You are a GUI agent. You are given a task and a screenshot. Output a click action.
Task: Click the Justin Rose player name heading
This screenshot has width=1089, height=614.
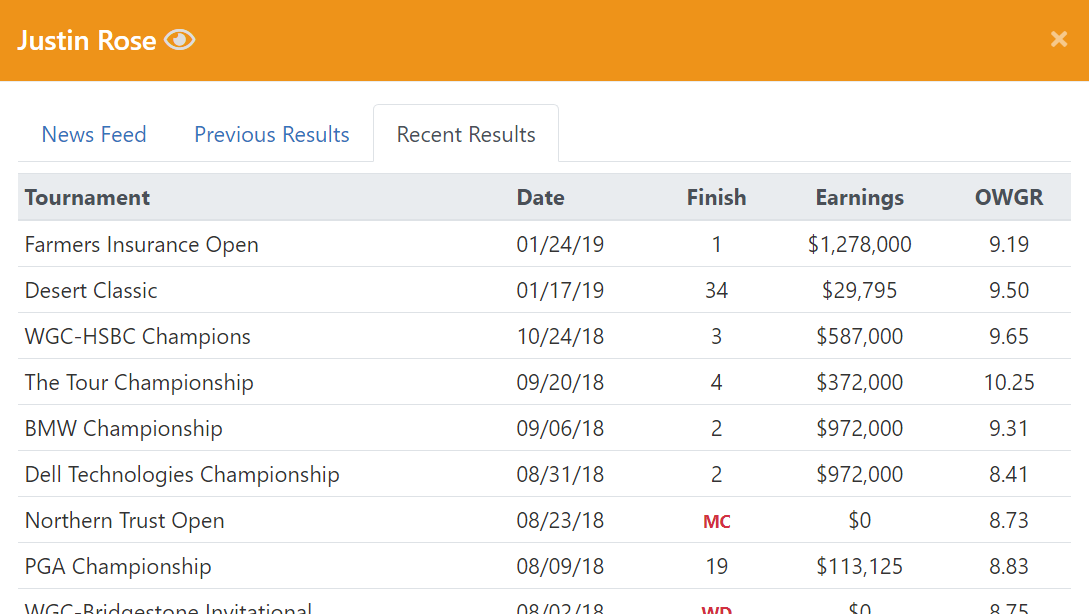coord(87,40)
